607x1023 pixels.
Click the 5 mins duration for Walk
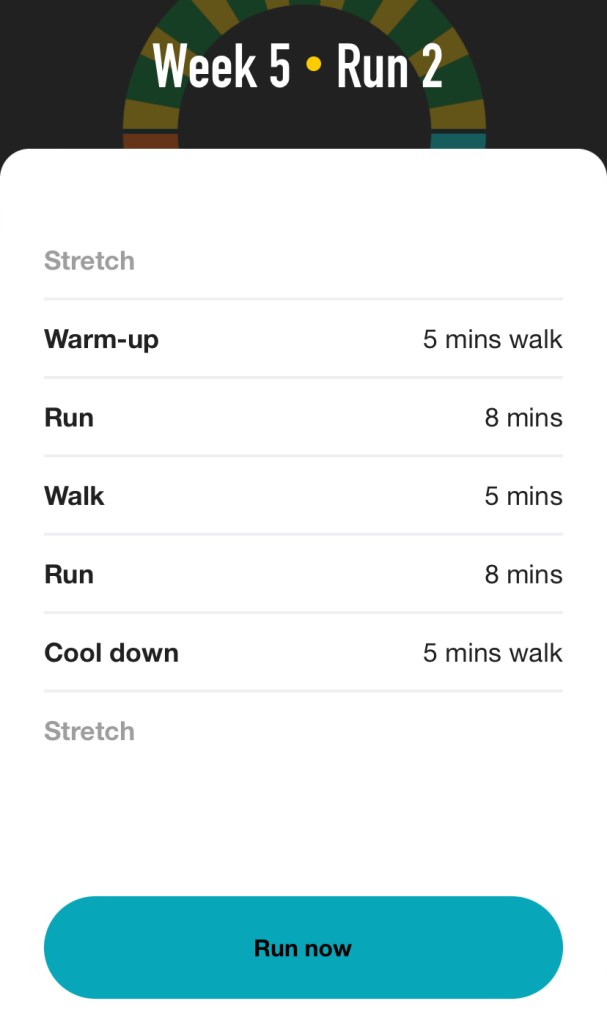click(x=523, y=496)
